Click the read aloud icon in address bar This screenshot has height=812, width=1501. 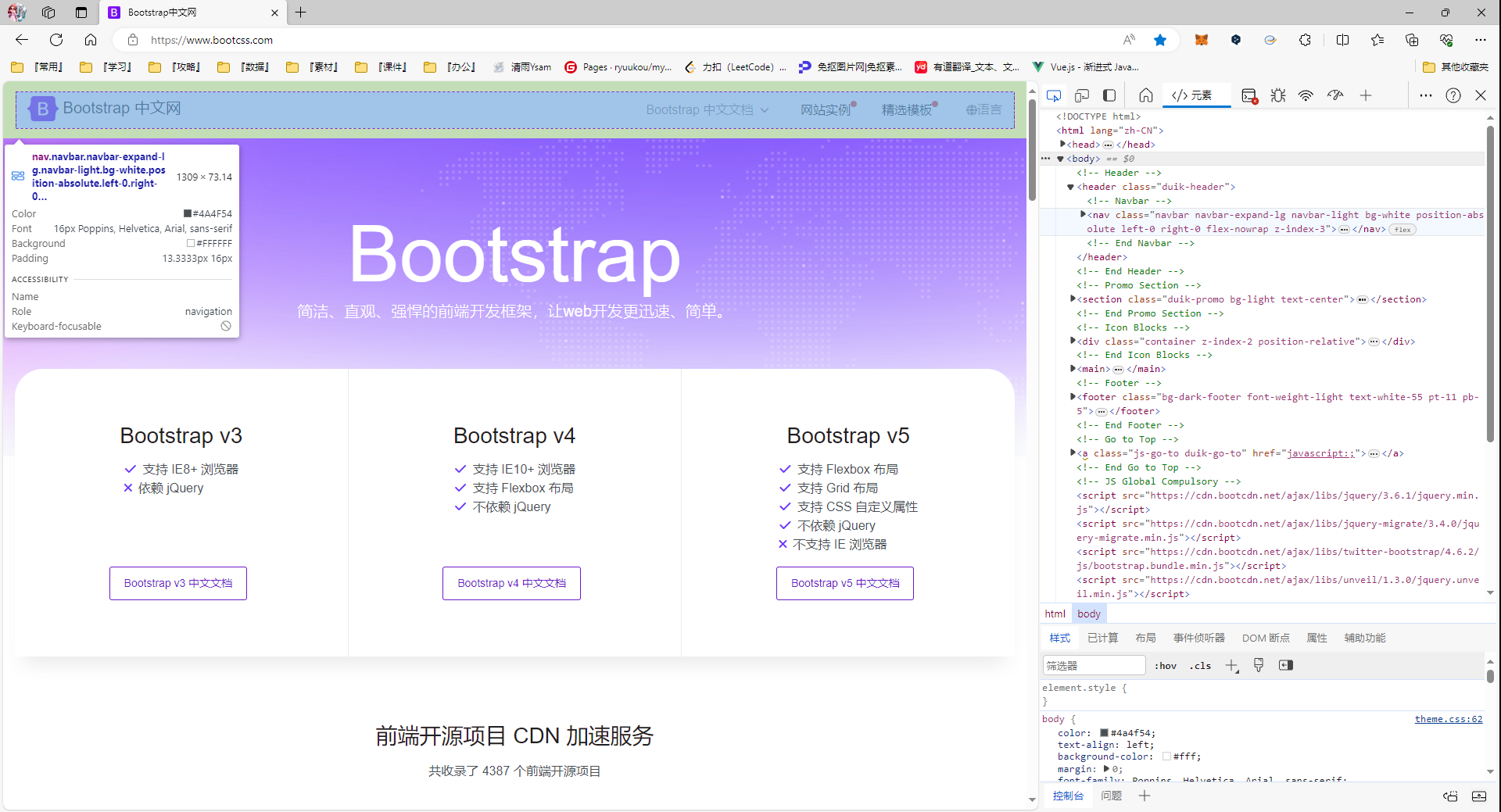point(1129,40)
